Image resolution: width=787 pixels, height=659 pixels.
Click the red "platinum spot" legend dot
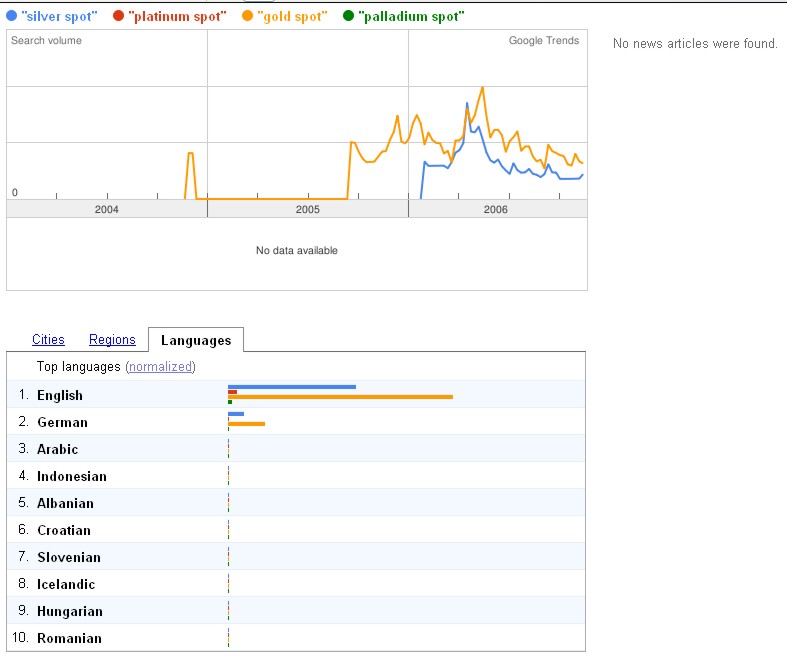pyautogui.click(x=119, y=16)
